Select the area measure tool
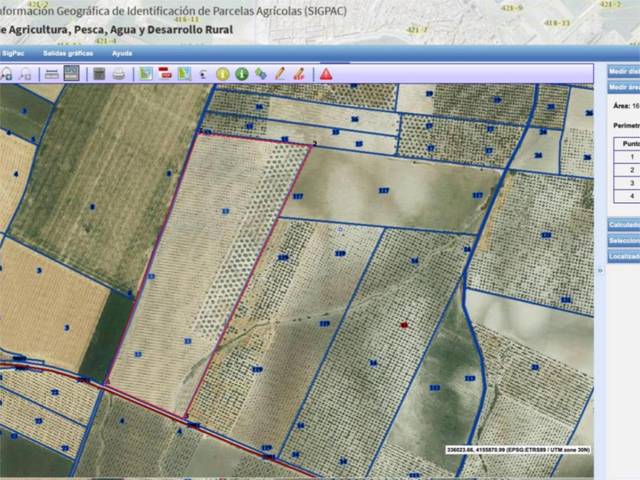Image resolution: width=640 pixels, height=480 pixels. (x=71, y=73)
